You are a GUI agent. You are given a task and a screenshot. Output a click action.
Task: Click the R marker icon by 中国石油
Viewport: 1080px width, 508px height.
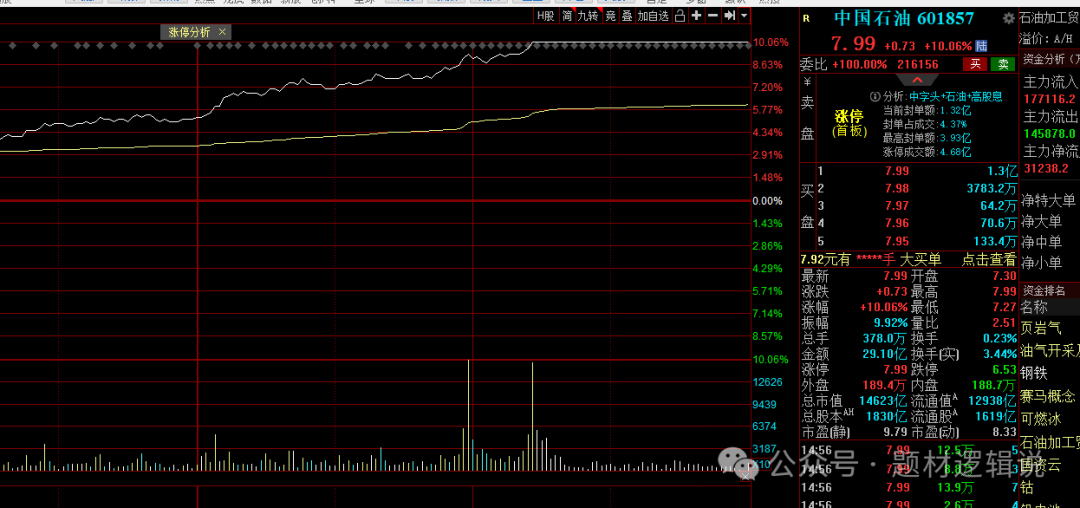click(806, 18)
